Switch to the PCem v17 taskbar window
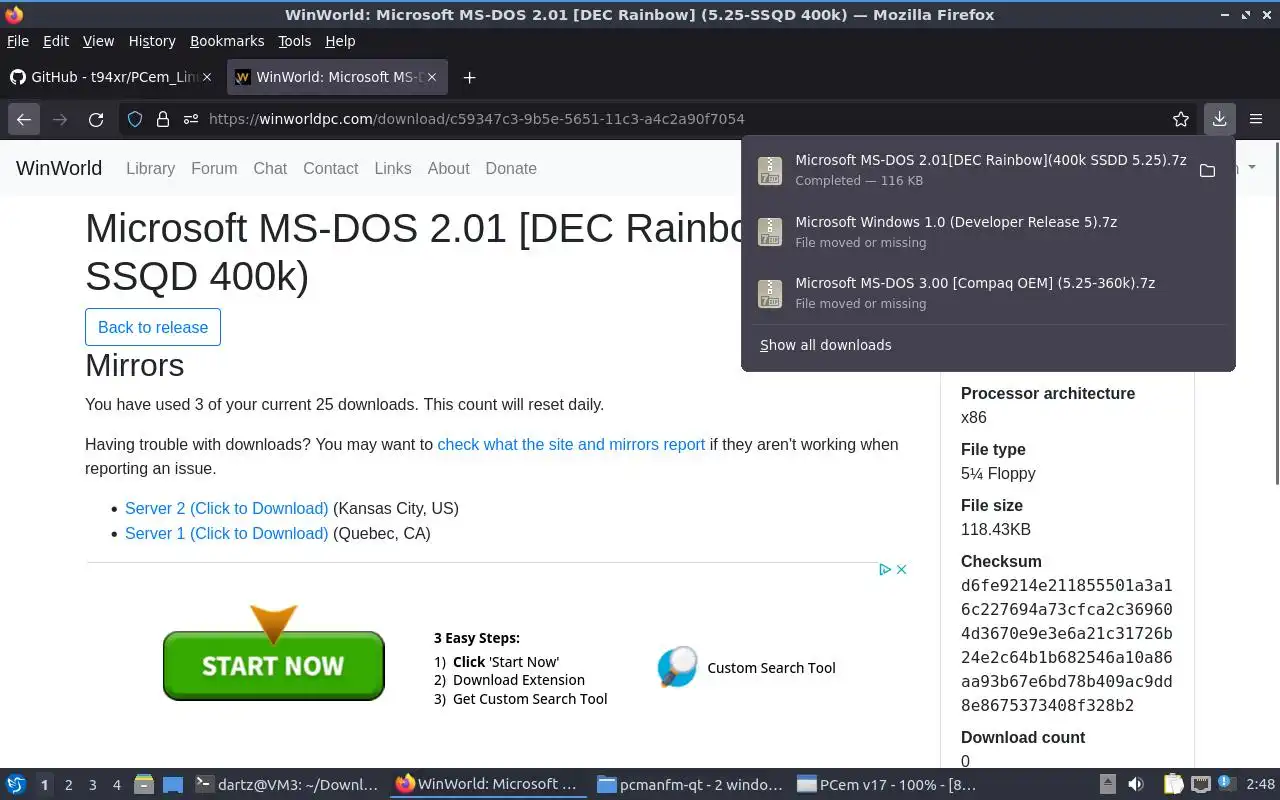Image resolution: width=1280 pixels, height=800 pixels. [887, 785]
